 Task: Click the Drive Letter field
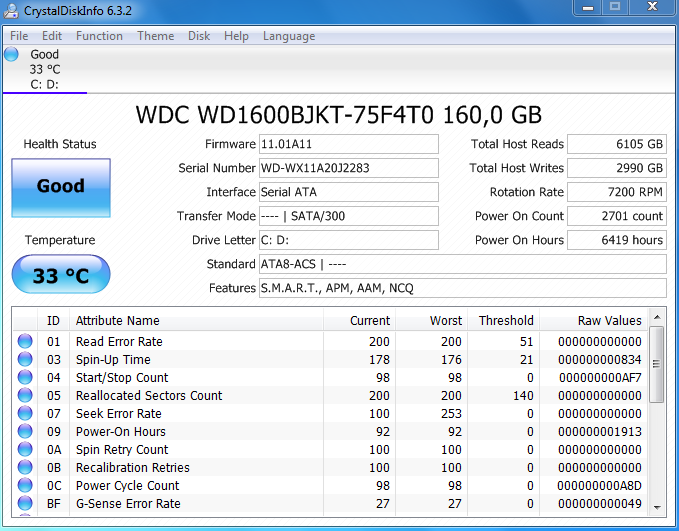pyautogui.click(x=349, y=240)
